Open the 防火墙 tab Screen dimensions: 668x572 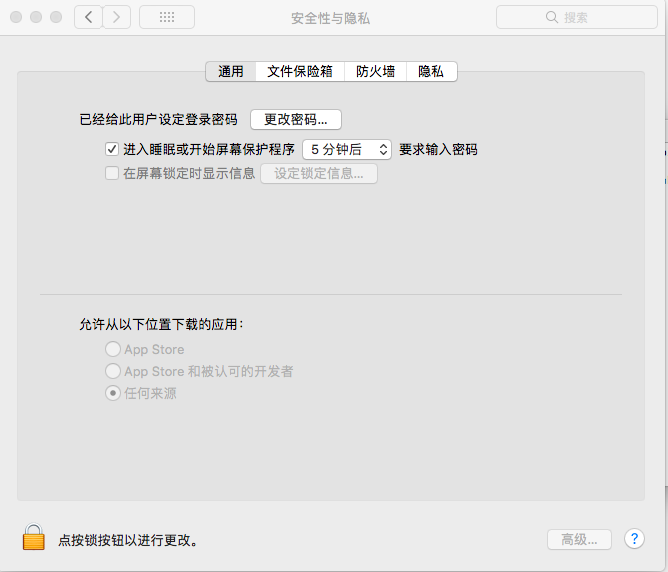coord(375,71)
